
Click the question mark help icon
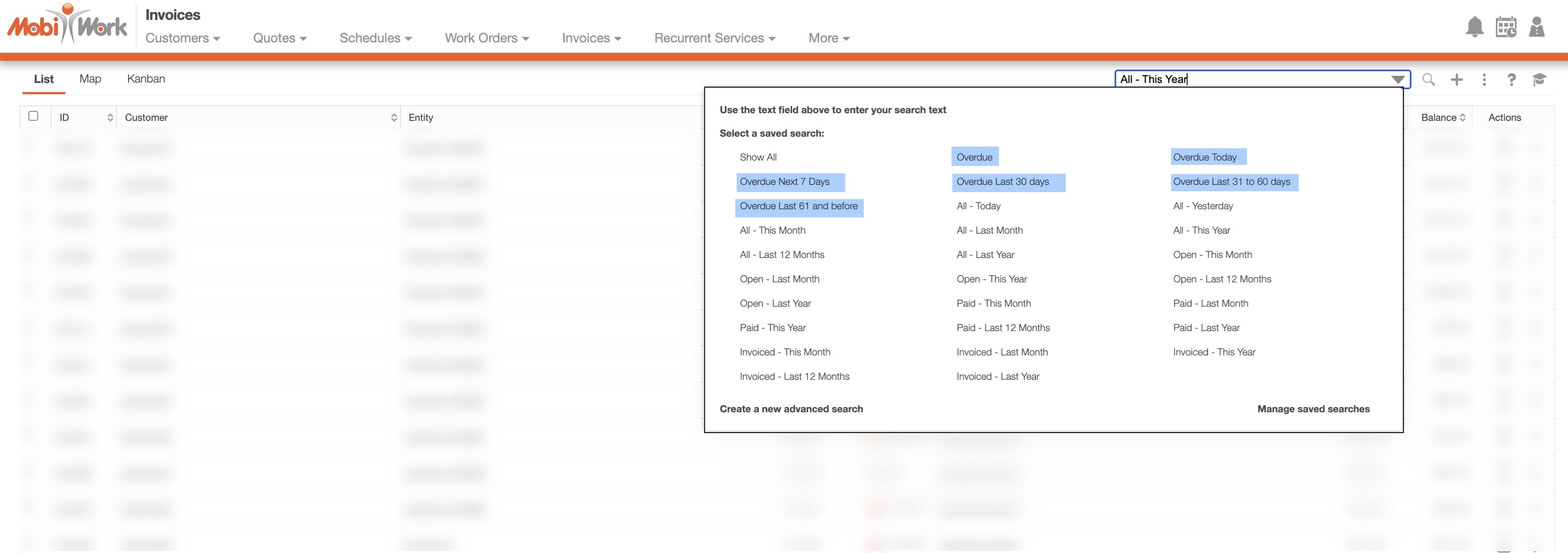pyautogui.click(x=1511, y=80)
